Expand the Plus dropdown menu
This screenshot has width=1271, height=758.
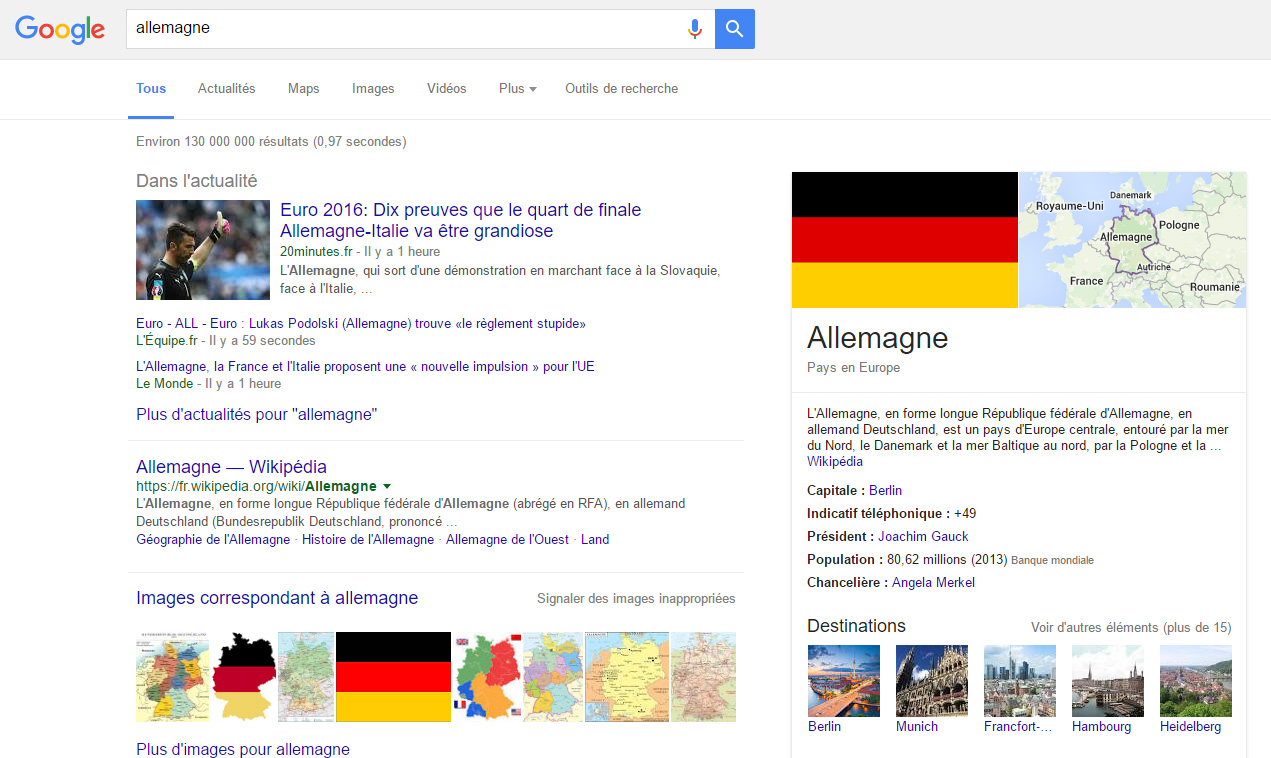point(517,89)
